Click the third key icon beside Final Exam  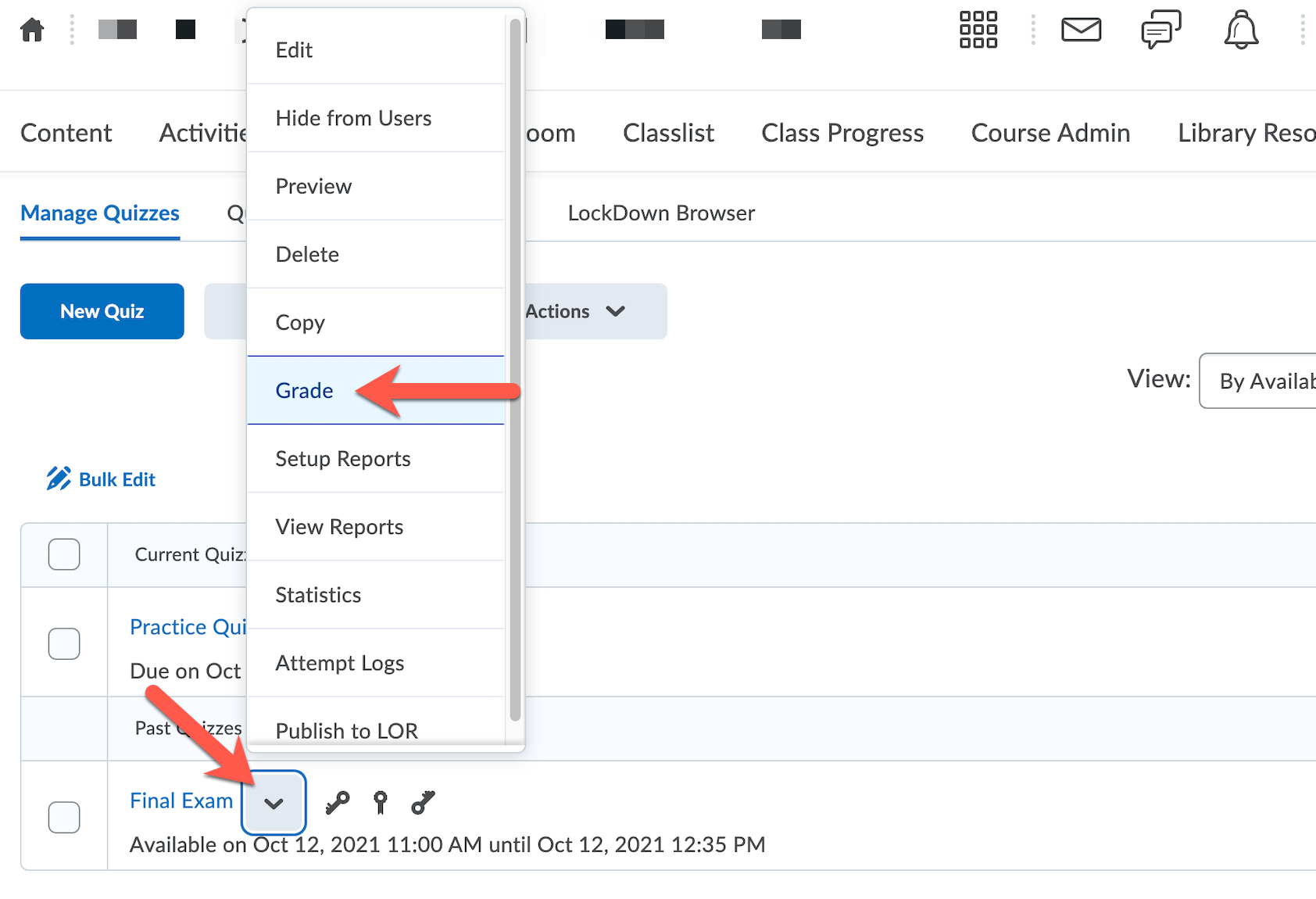[x=423, y=802]
